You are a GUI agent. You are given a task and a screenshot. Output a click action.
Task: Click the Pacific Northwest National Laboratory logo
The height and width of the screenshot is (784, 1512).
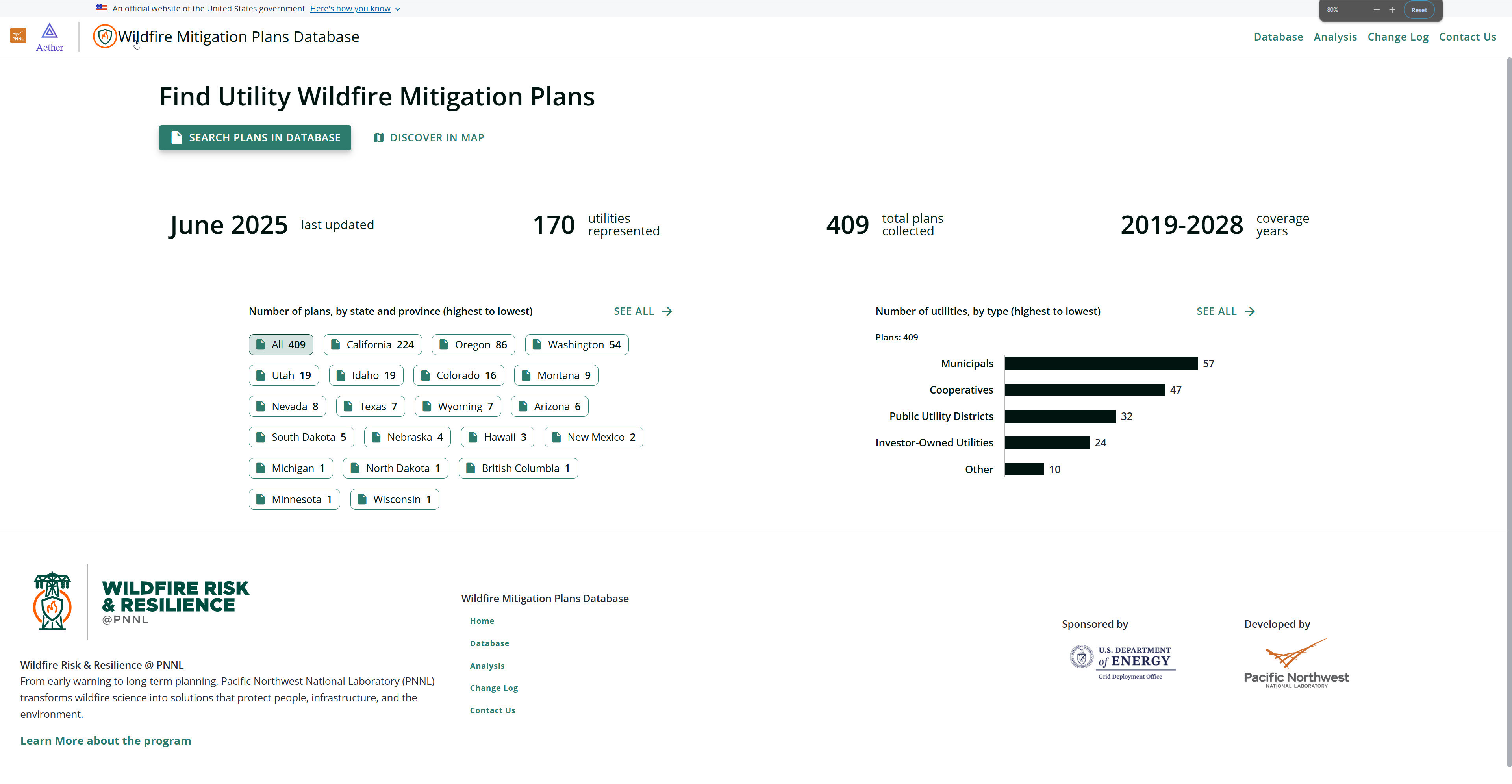tap(1296, 663)
